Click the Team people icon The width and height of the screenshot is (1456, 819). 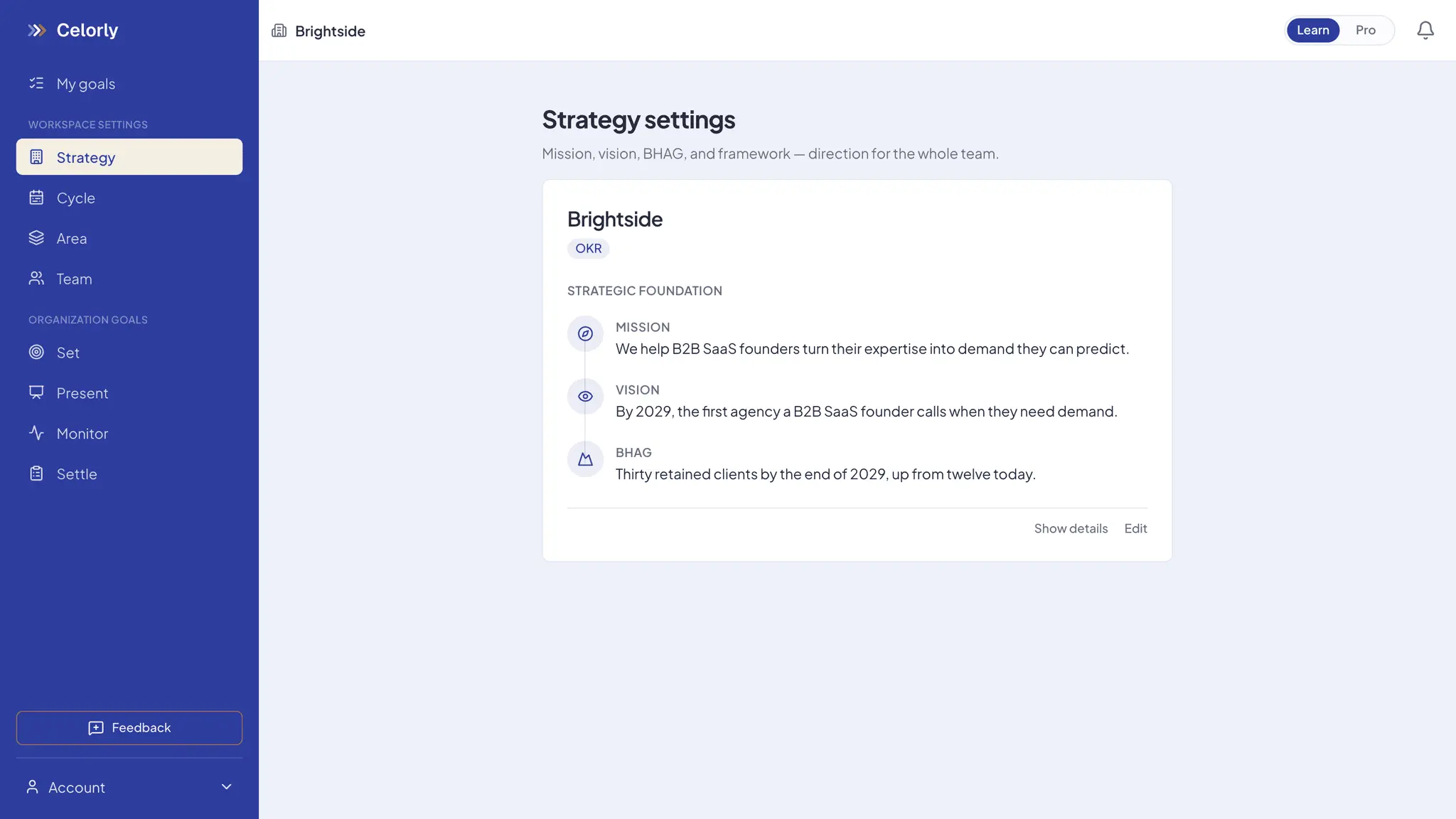(36, 279)
